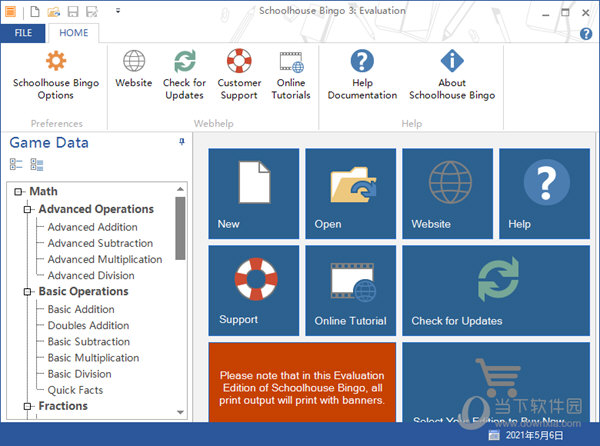Click the Website tile on start page
Image resolution: width=600 pixels, height=446 pixels.
click(448, 194)
